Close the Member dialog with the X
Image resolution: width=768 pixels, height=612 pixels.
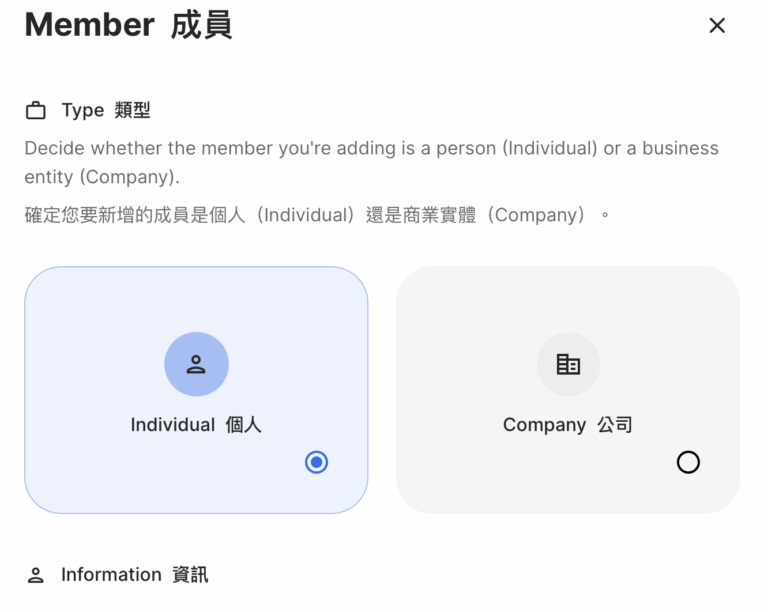click(x=717, y=26)
